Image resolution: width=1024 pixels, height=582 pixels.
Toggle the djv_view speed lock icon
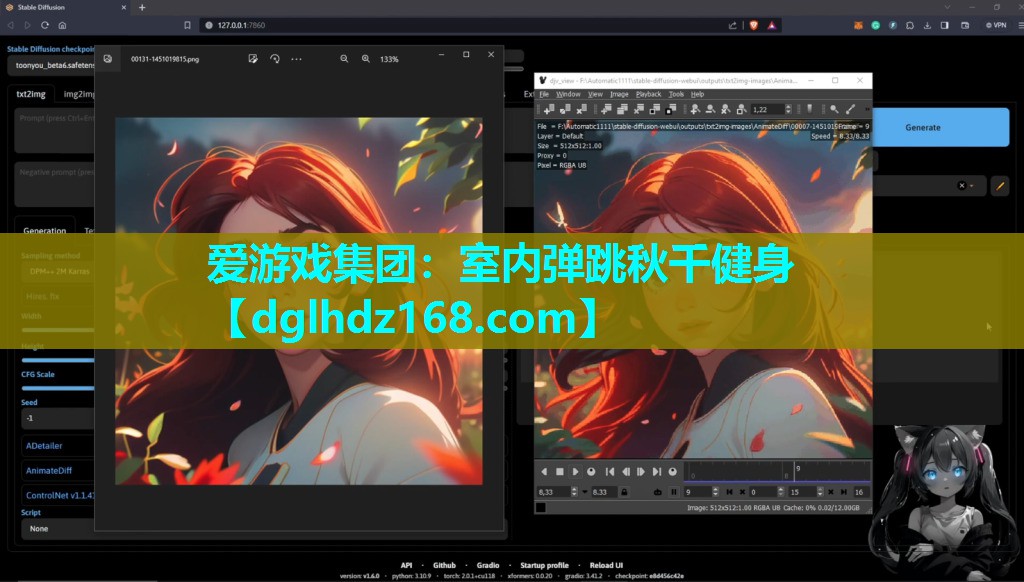point(624,492)
